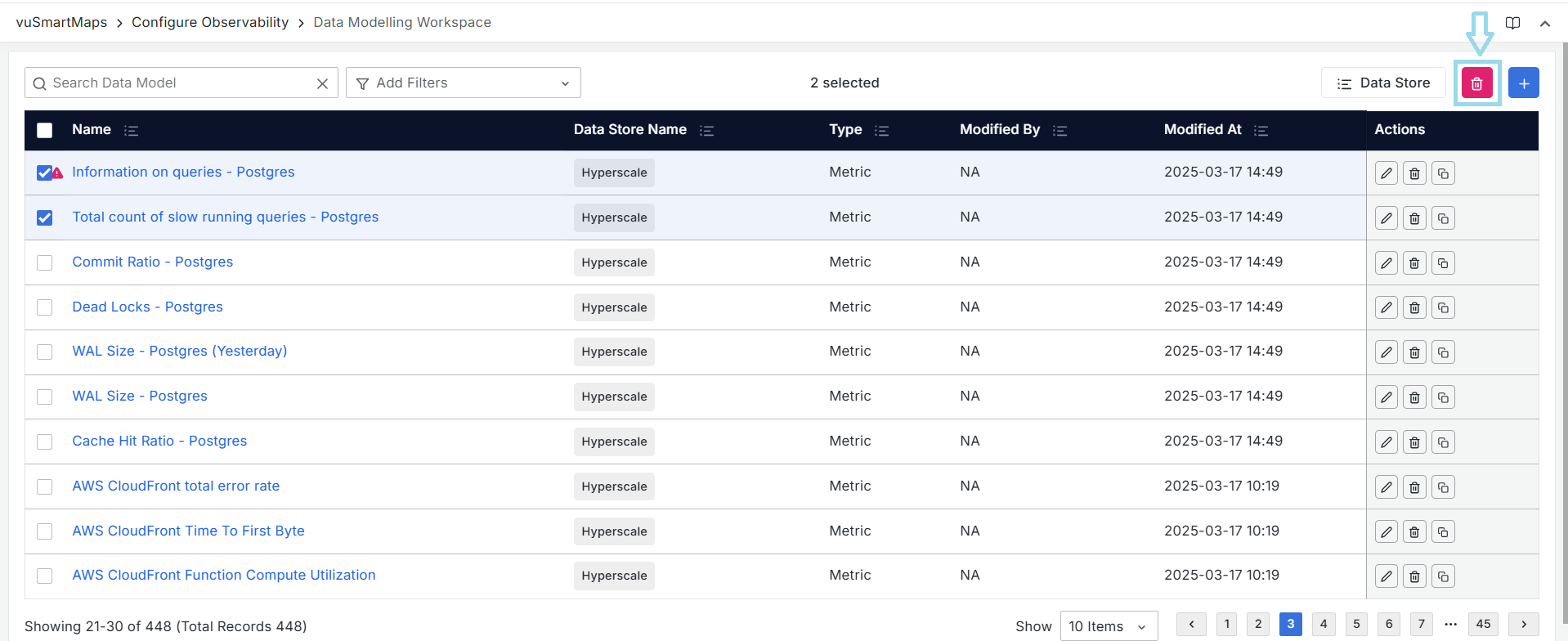This screenshot has height=641, width=1568.
Task: Clear the Search Data Model field
Action: [x=322, y=83]
